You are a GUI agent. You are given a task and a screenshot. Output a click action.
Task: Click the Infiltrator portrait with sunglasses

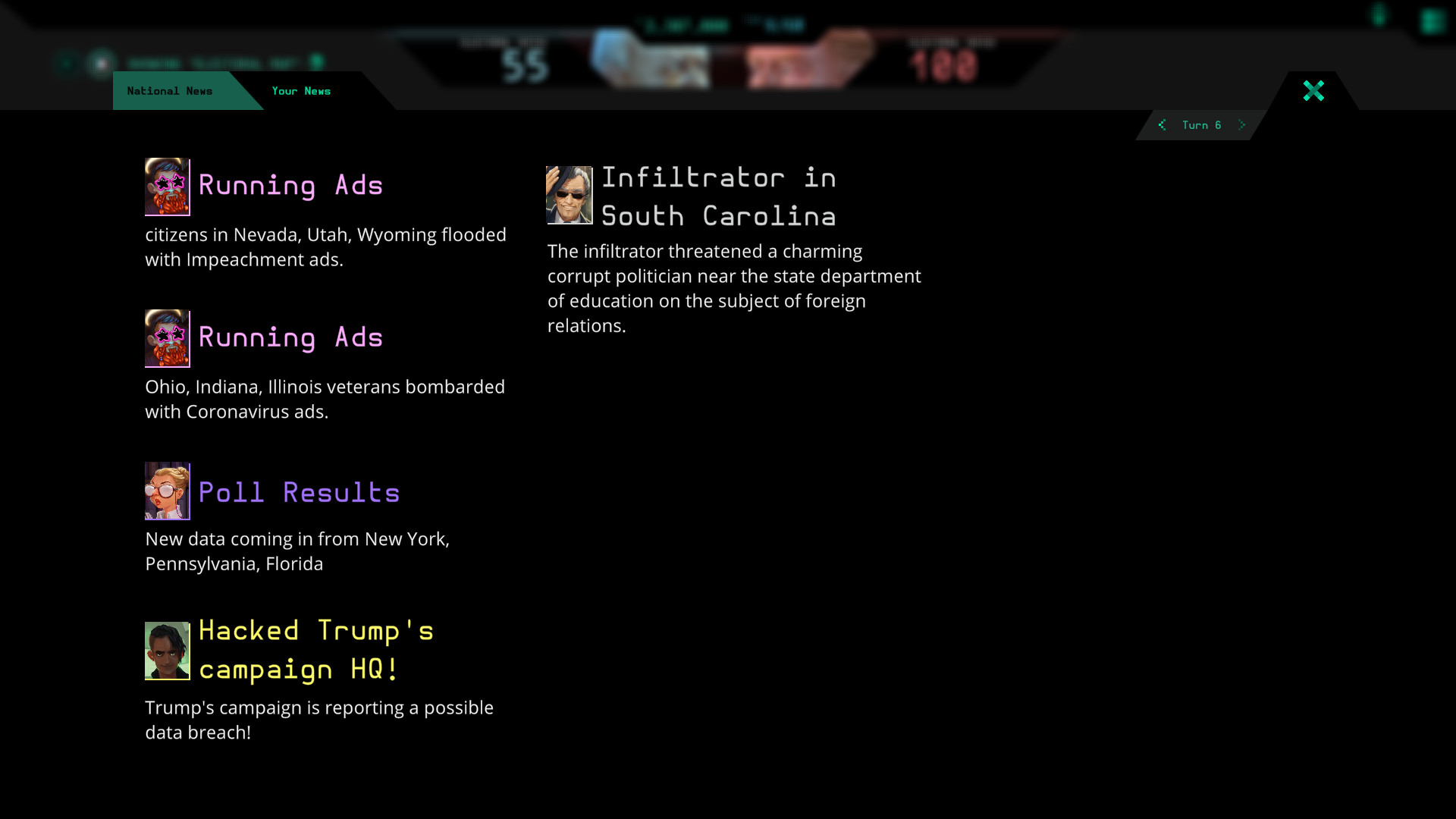(x=570, y=195)
